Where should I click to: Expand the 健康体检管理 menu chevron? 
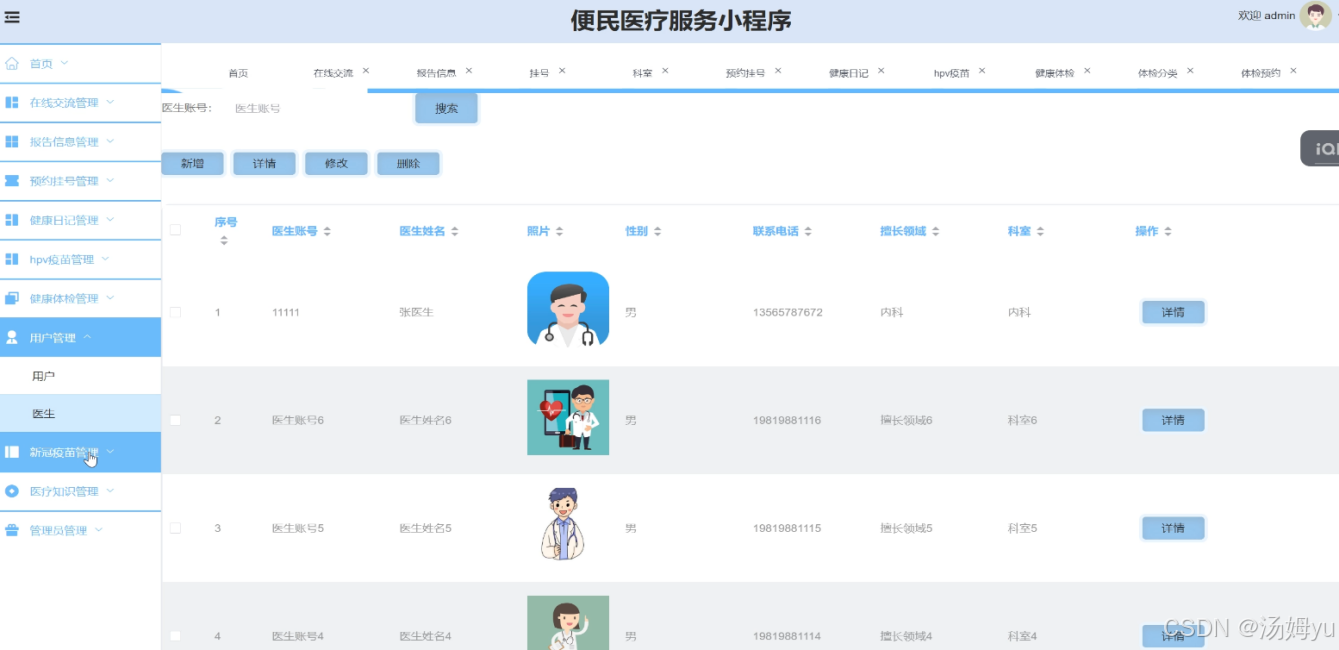point(110,298)
